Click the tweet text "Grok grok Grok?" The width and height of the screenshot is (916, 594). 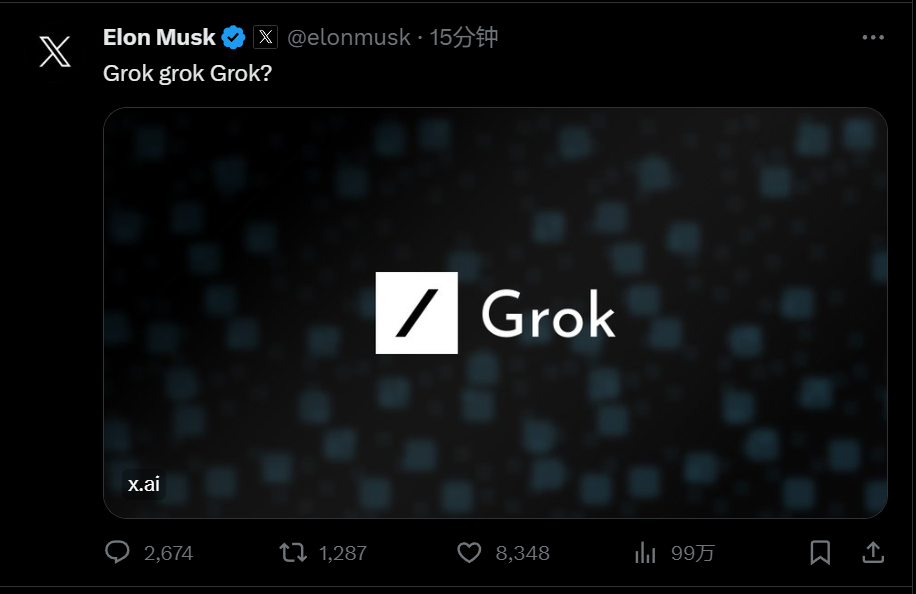coord(188,74)
